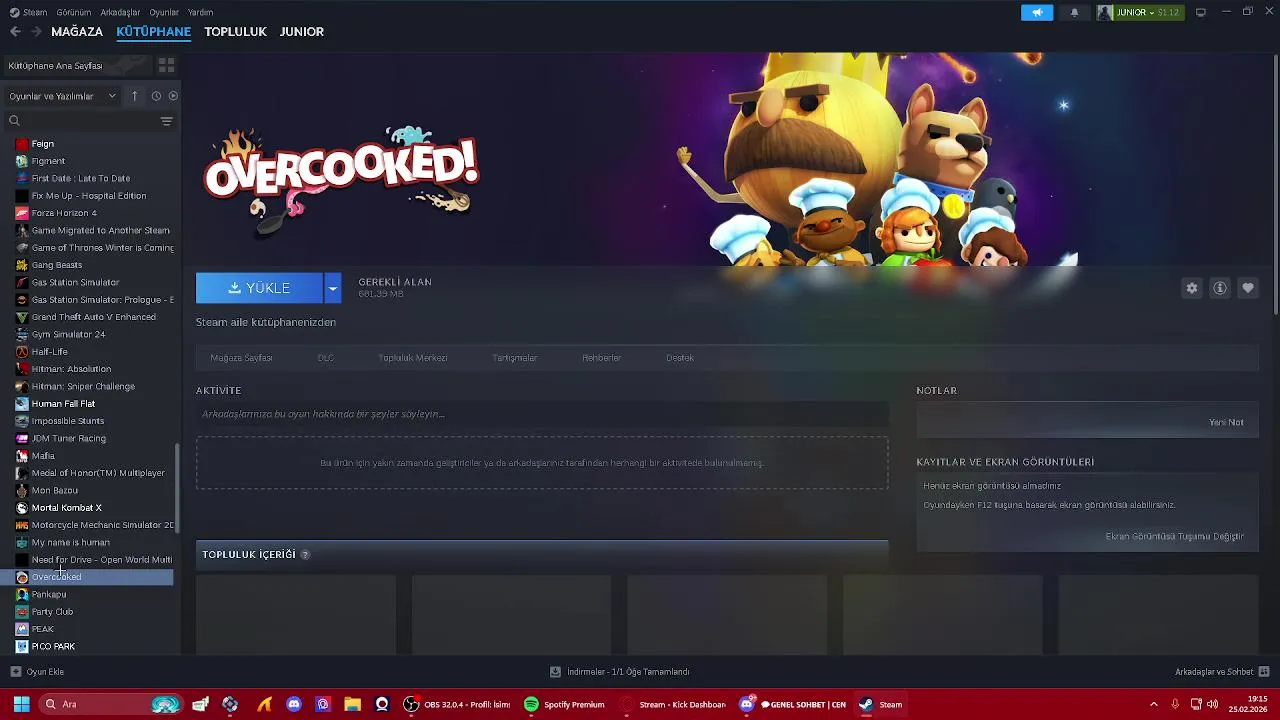Go to TOPLULUK tab
Image resolution: width=1280 pixels, height=720 pixels.
click(235, 32)
